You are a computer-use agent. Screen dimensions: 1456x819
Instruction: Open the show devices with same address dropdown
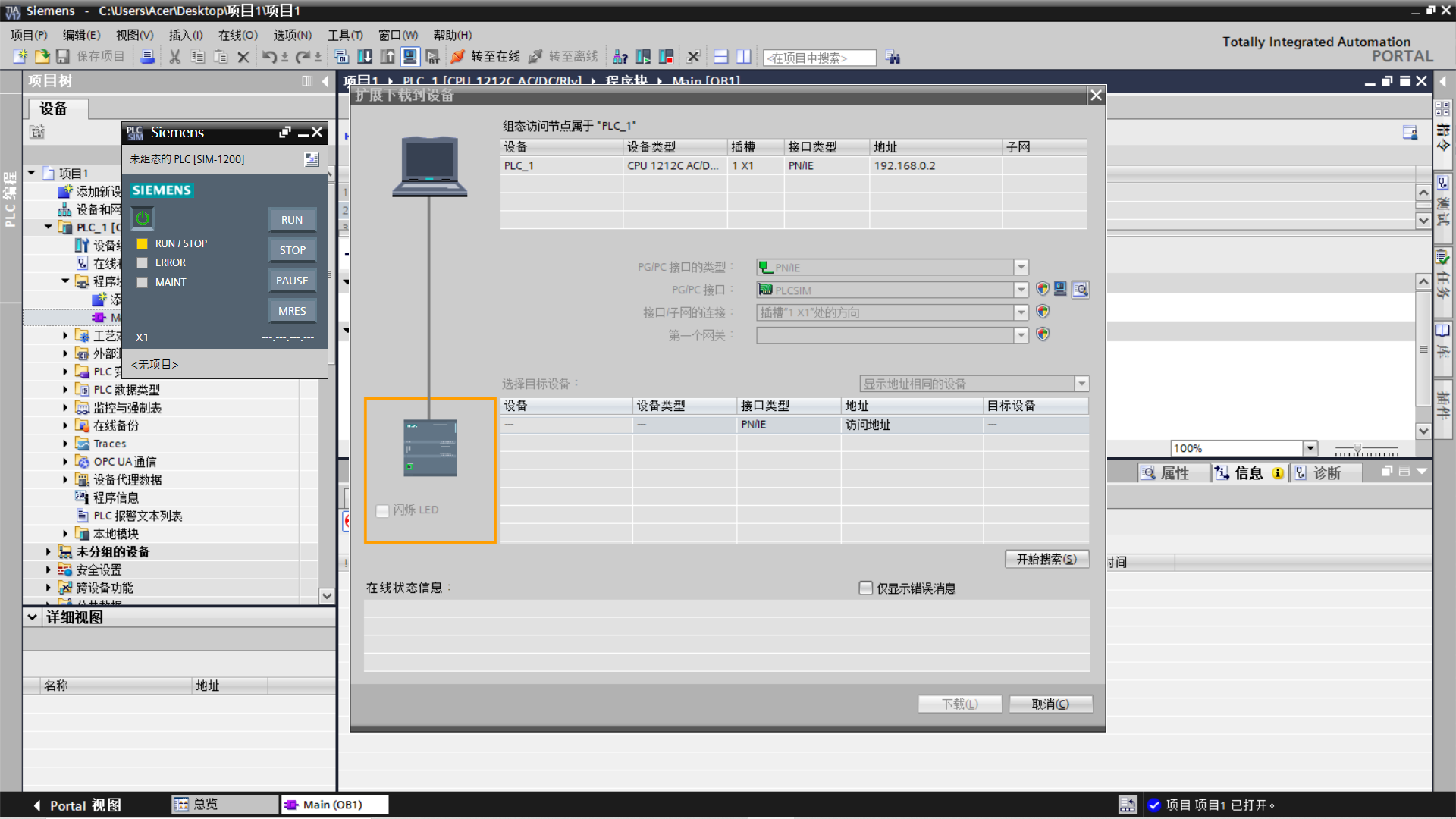(x=1082, y=384)
